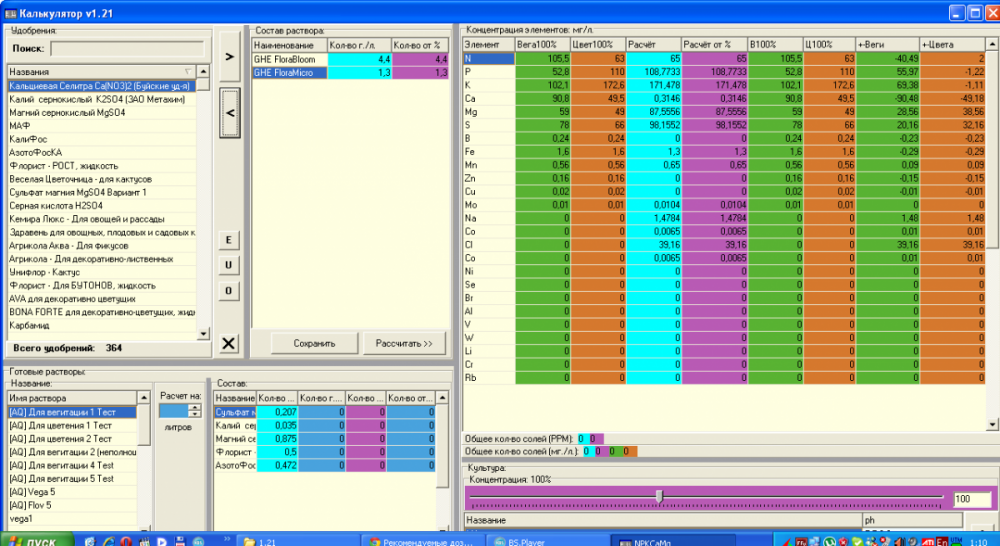This screenshot has width=1000, height=546.
Task: Click Сохранить to save the solution
Action: pos(314,343)
